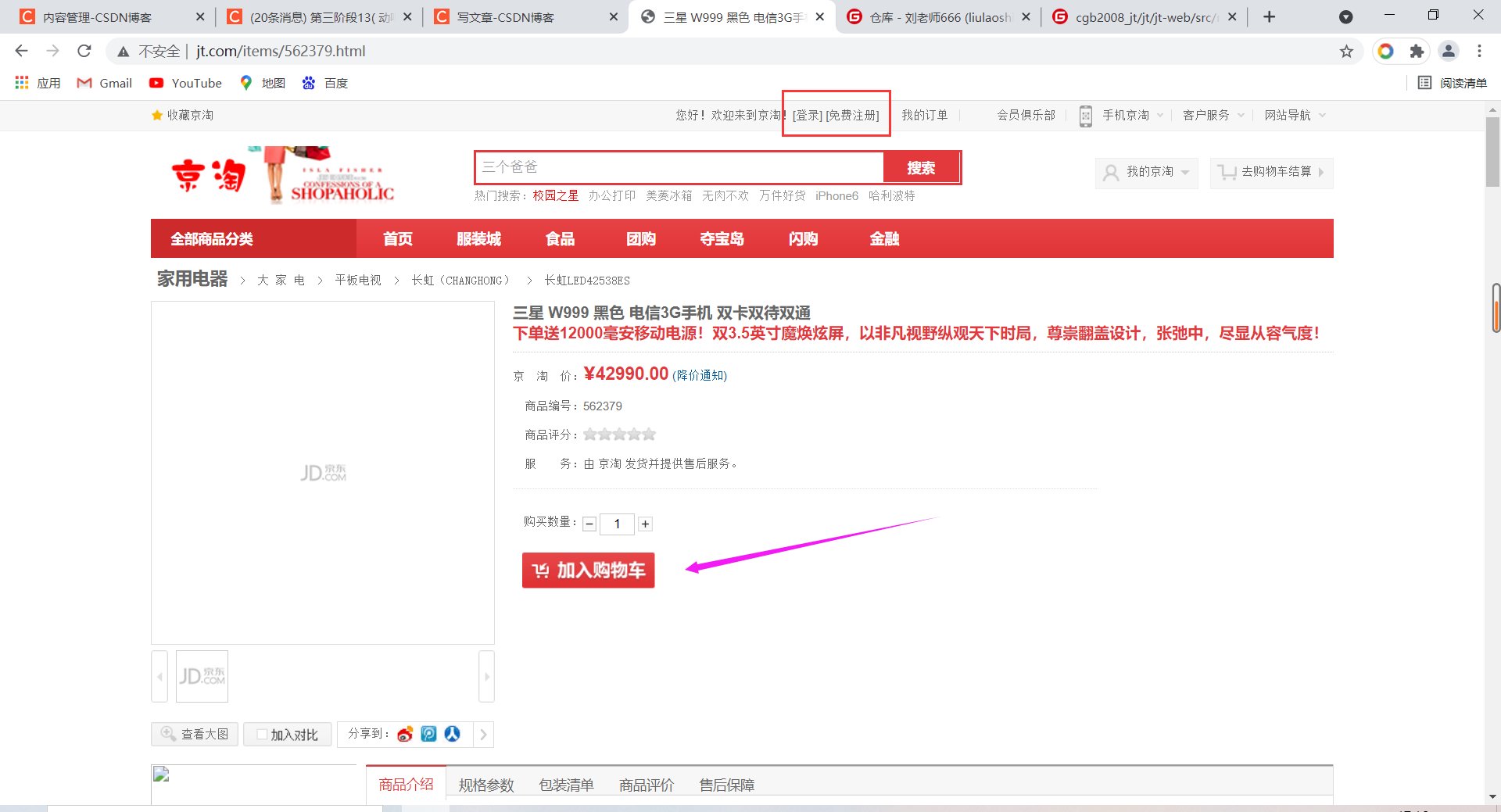Focus the product search input field

pos(679,167)
